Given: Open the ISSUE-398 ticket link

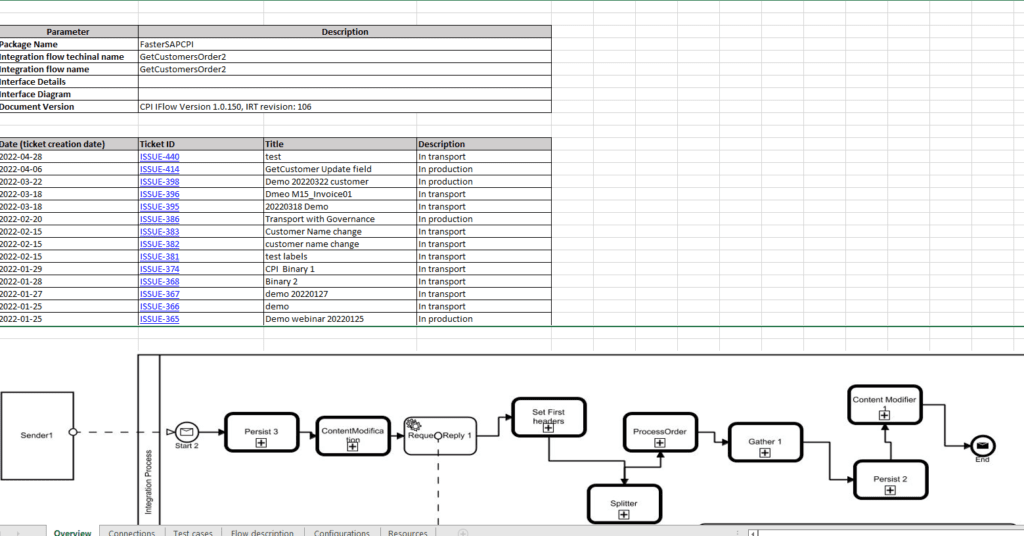Looking at the screenshot, I should point(159,181).
